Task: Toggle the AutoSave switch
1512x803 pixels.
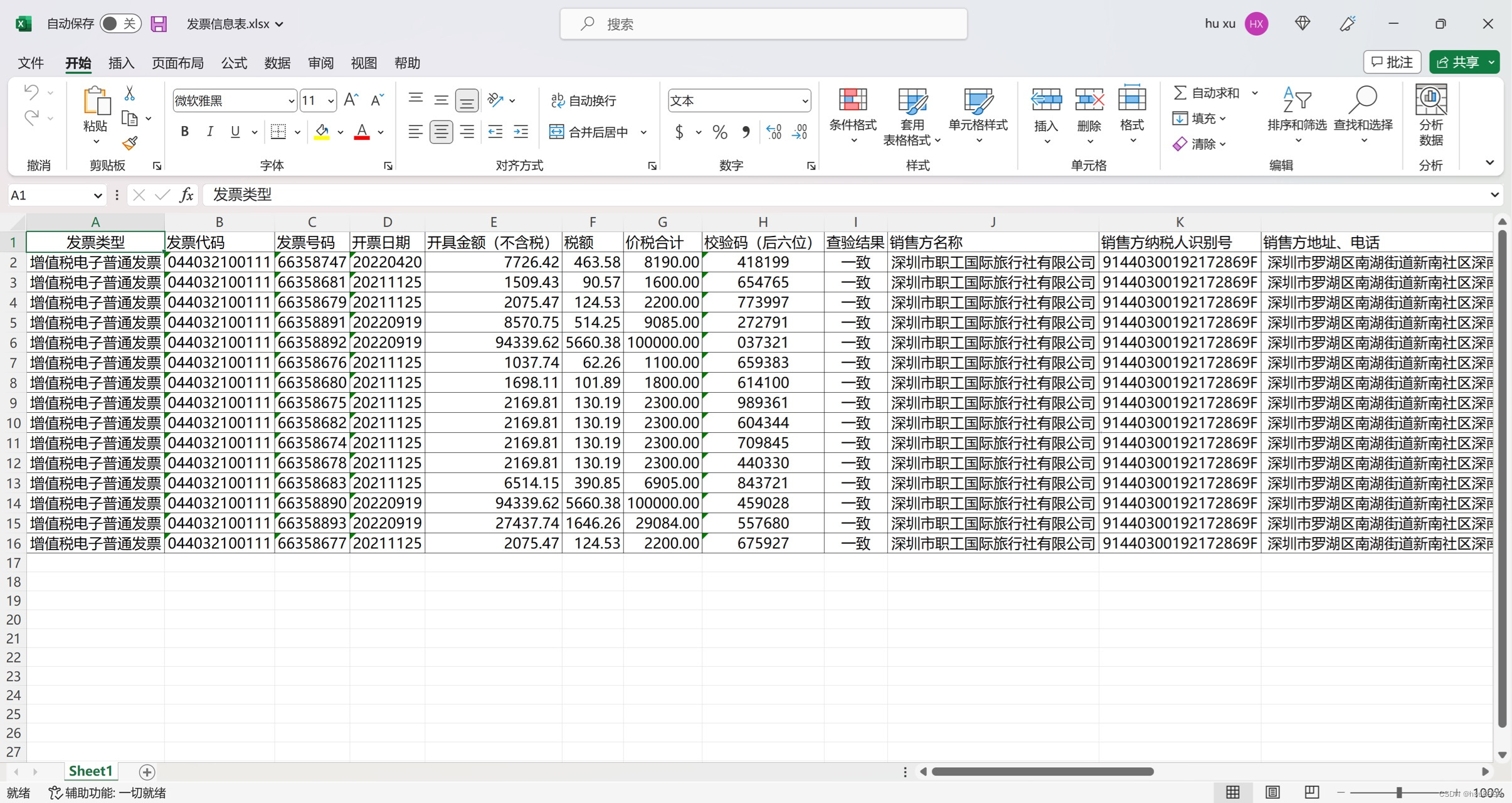Action: coord(120,24)
